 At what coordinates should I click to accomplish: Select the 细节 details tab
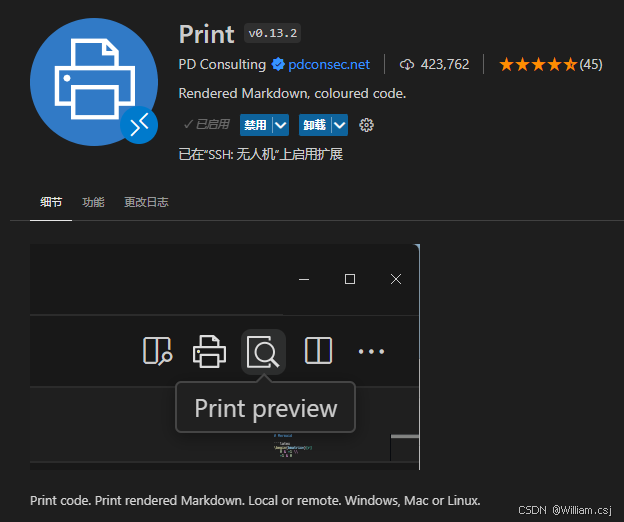[x=51, y=202]
